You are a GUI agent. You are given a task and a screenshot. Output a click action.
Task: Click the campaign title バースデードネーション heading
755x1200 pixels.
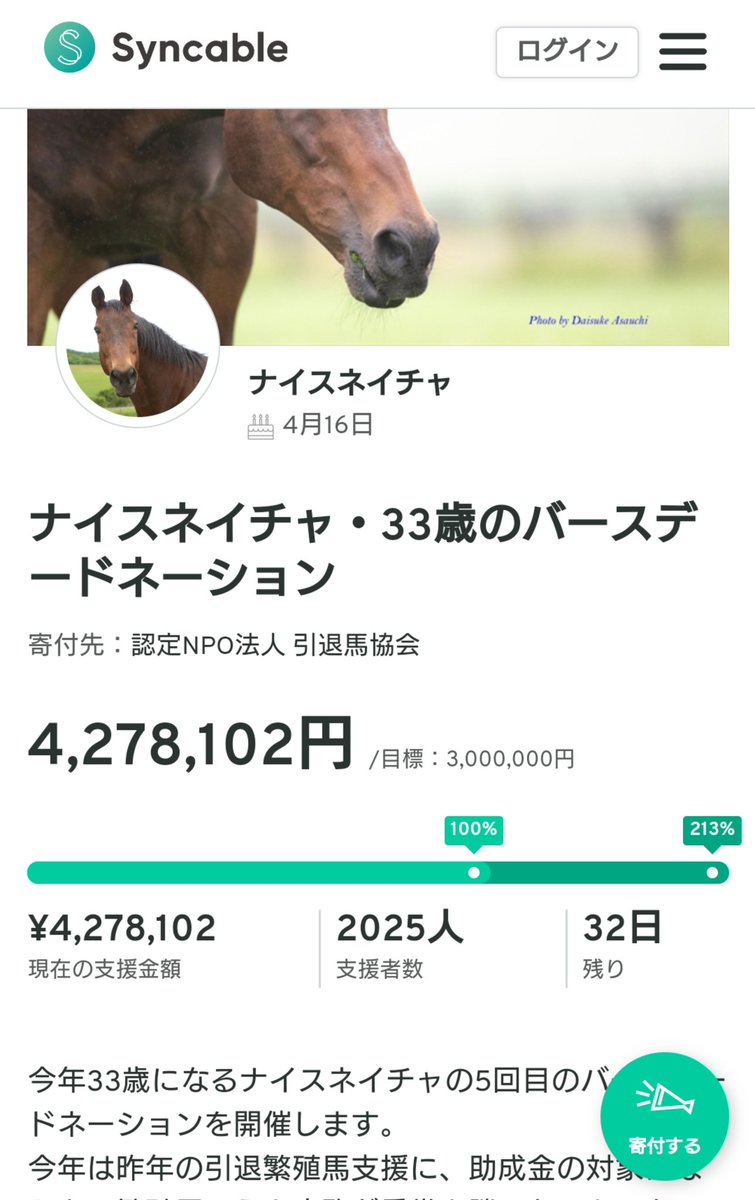pos(364,551)
